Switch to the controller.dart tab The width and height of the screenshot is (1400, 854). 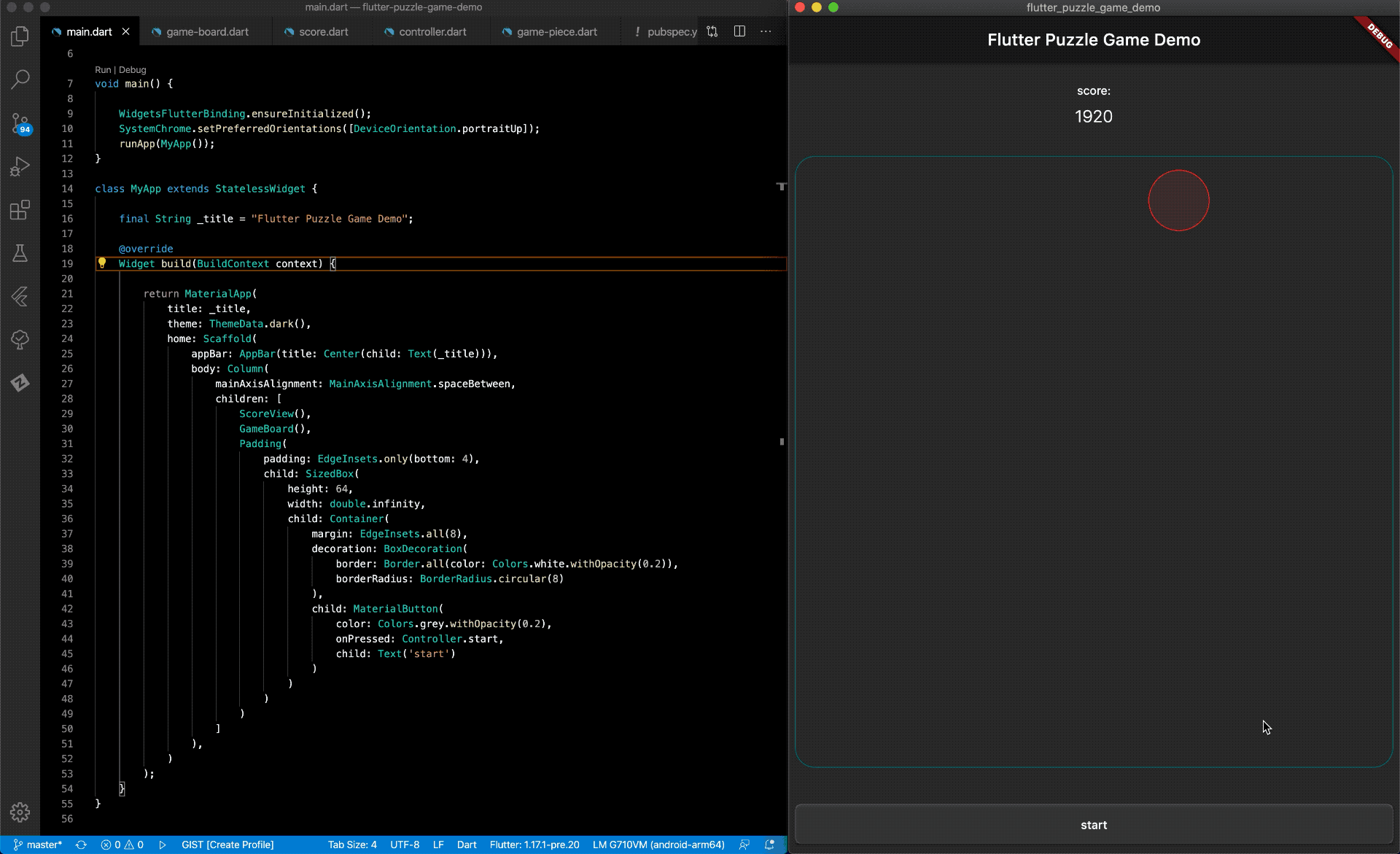point(432,32)
